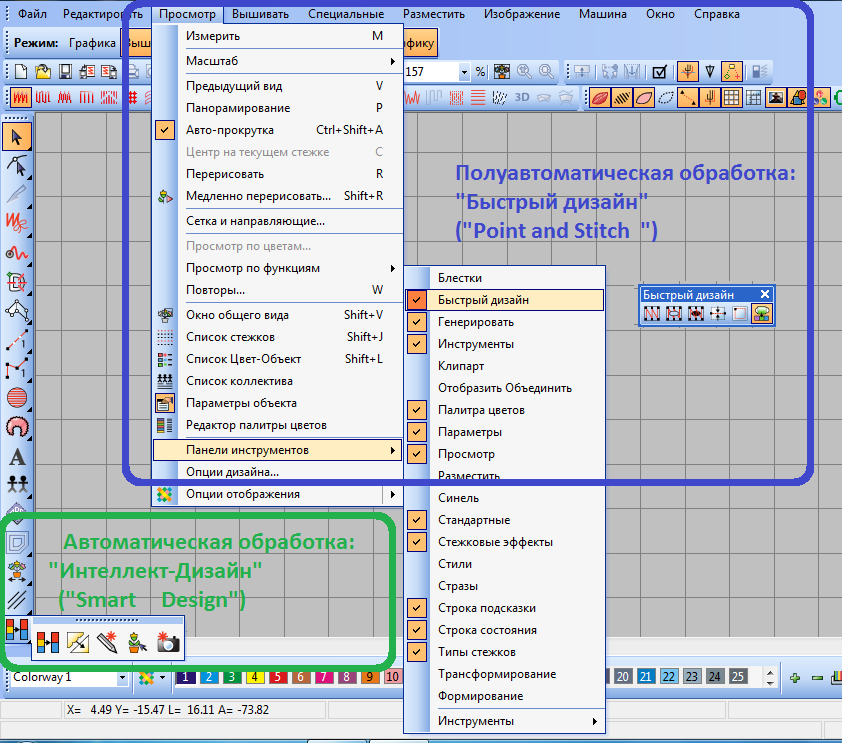Click the picture display icon in top toolbar

[776, 98]
